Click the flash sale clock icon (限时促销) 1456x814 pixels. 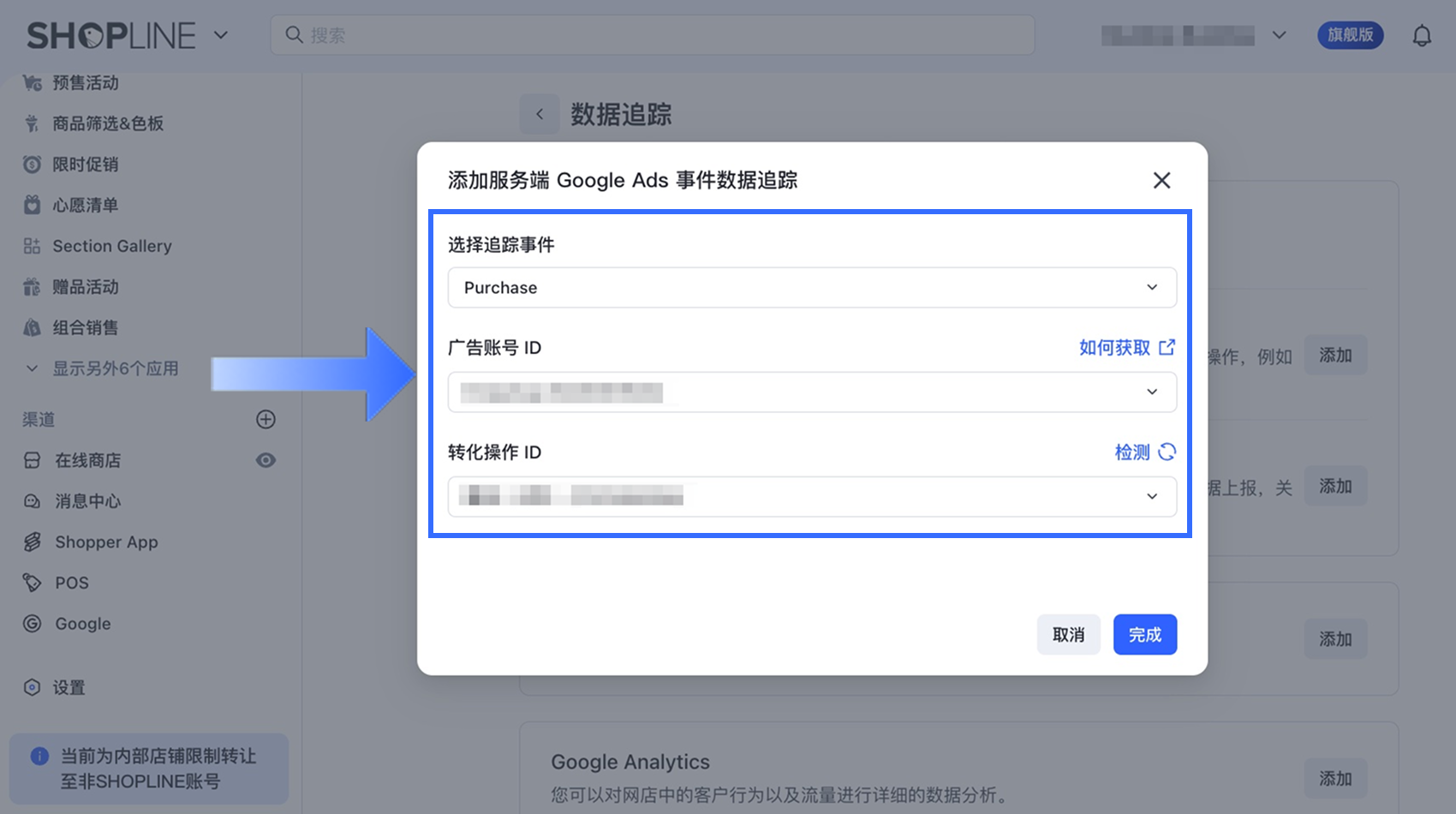(33, 165)
